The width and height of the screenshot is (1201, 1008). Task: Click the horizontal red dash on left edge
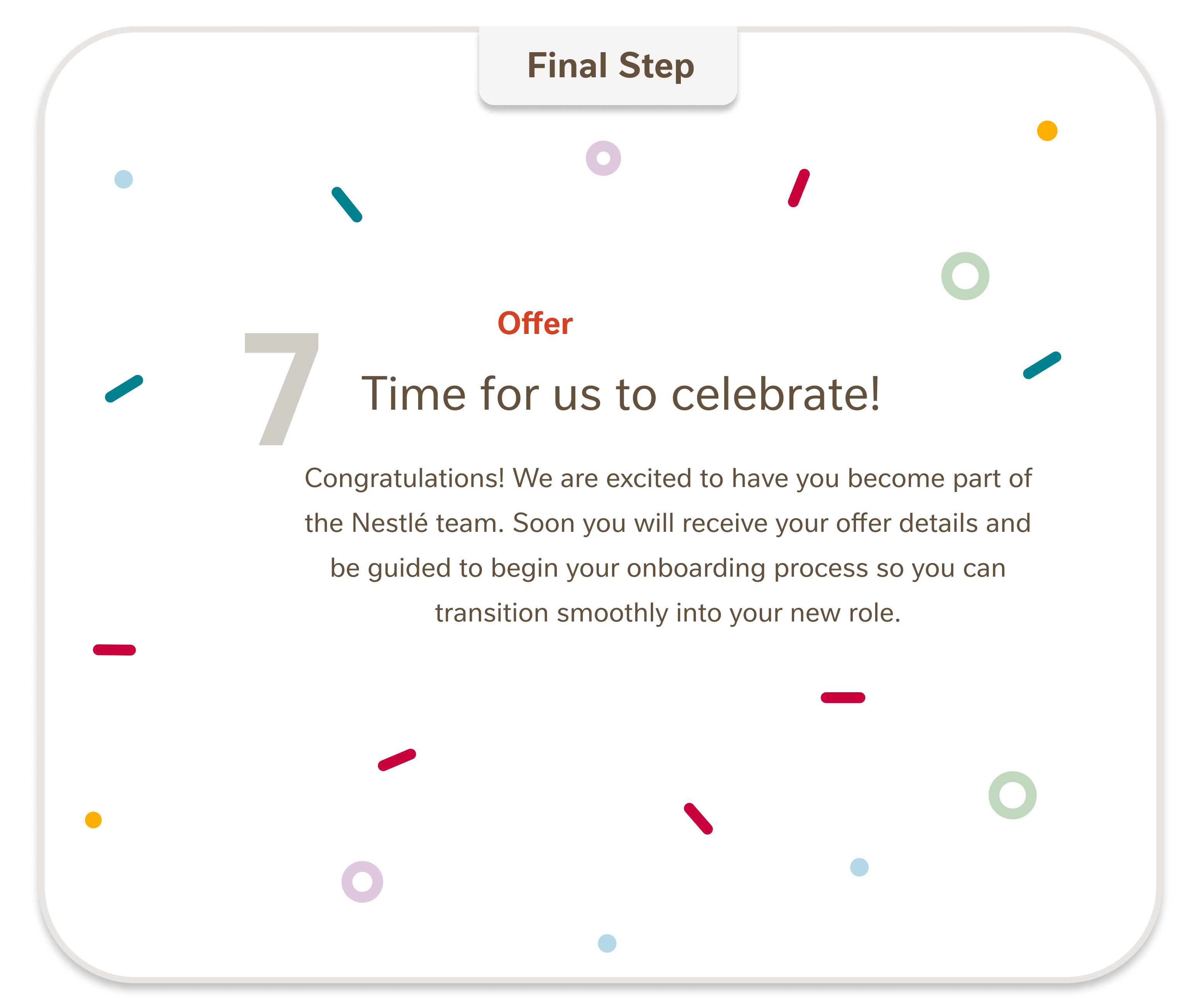tap(114, 650)
